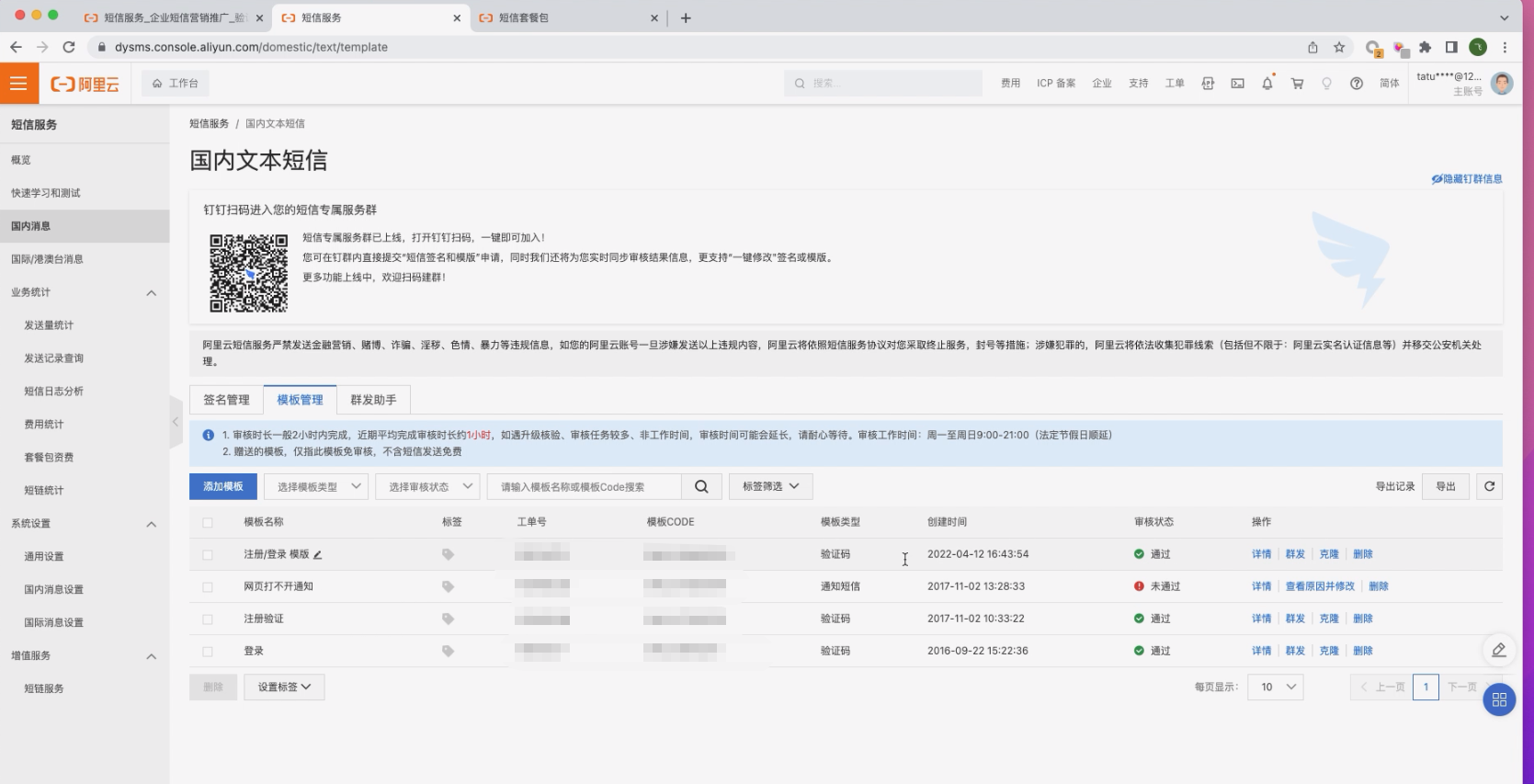
Task: Open the notifications bell icon
Action: [1267, 84]
